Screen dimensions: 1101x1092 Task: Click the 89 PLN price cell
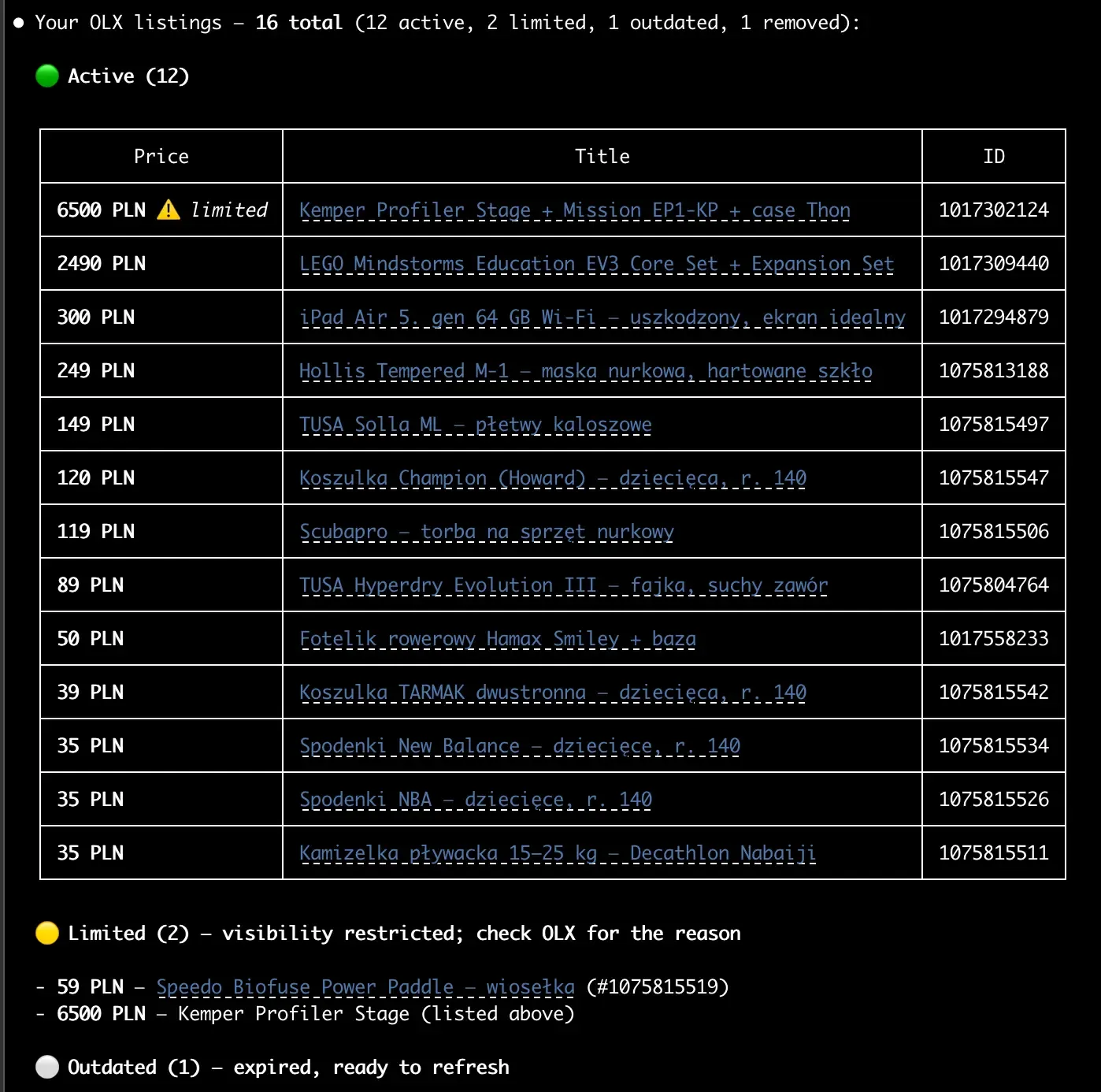click(161, 585)
